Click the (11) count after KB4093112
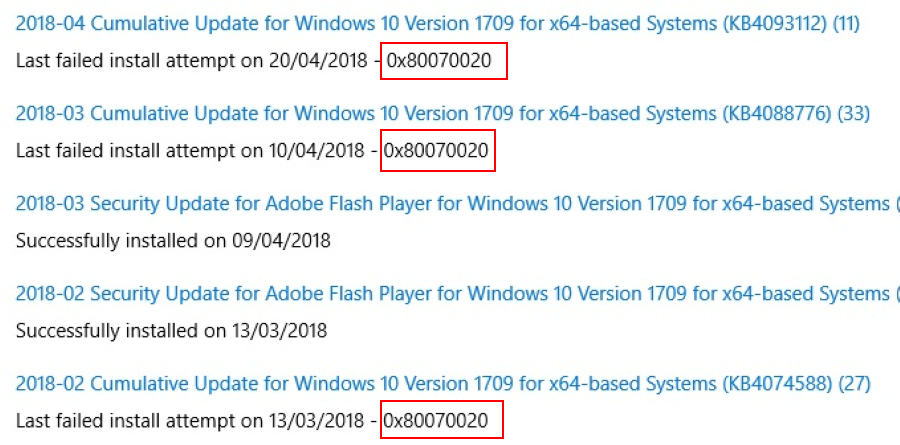 click(x=844, y=24)
